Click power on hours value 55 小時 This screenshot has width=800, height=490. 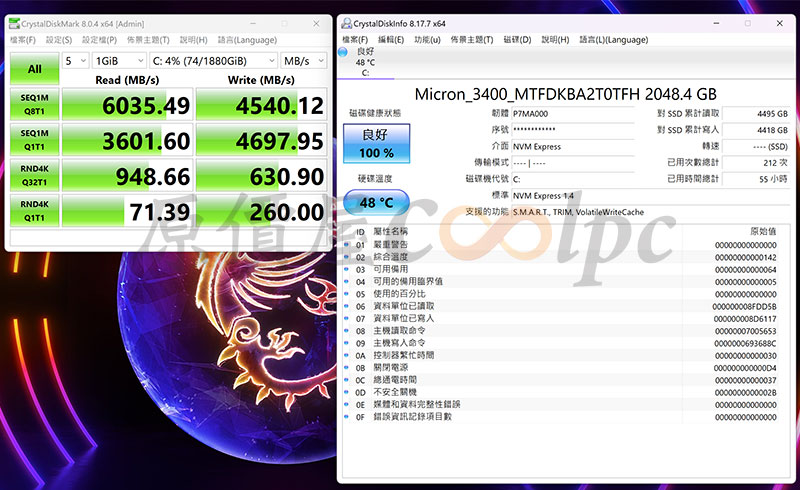pyautogui.click(x=756, y=179)
